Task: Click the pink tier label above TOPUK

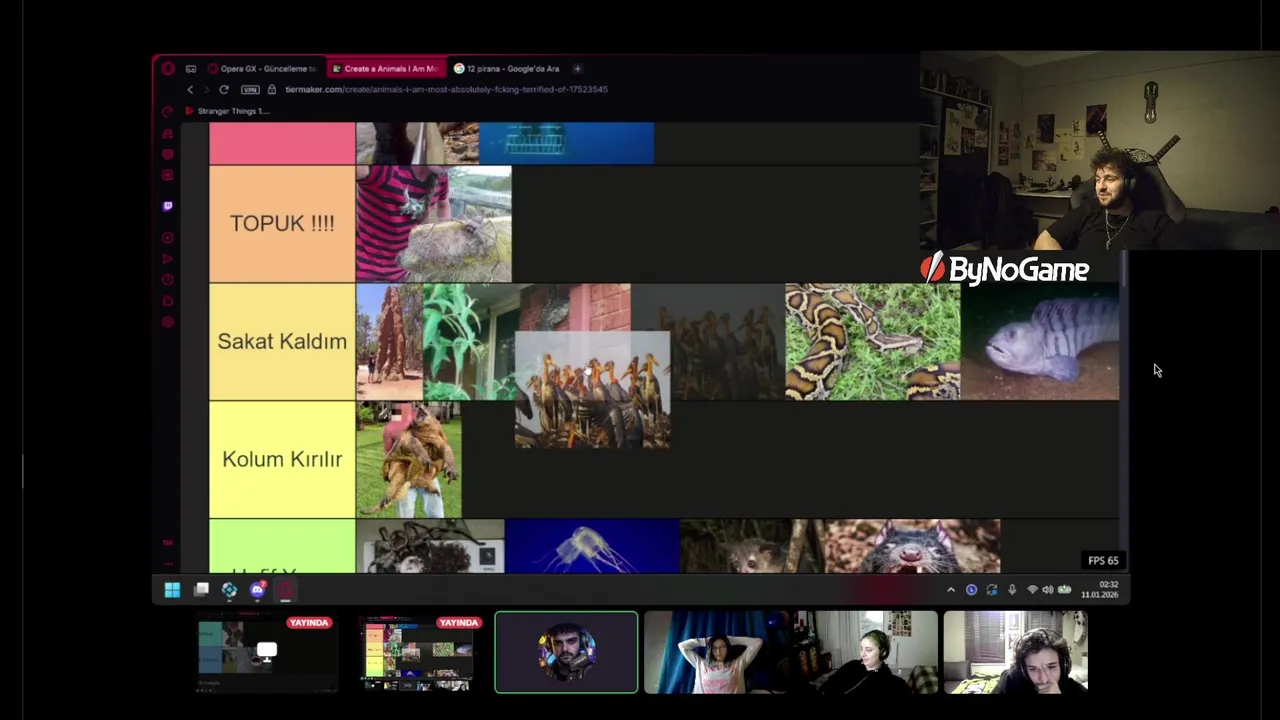Action: (282, 143)
